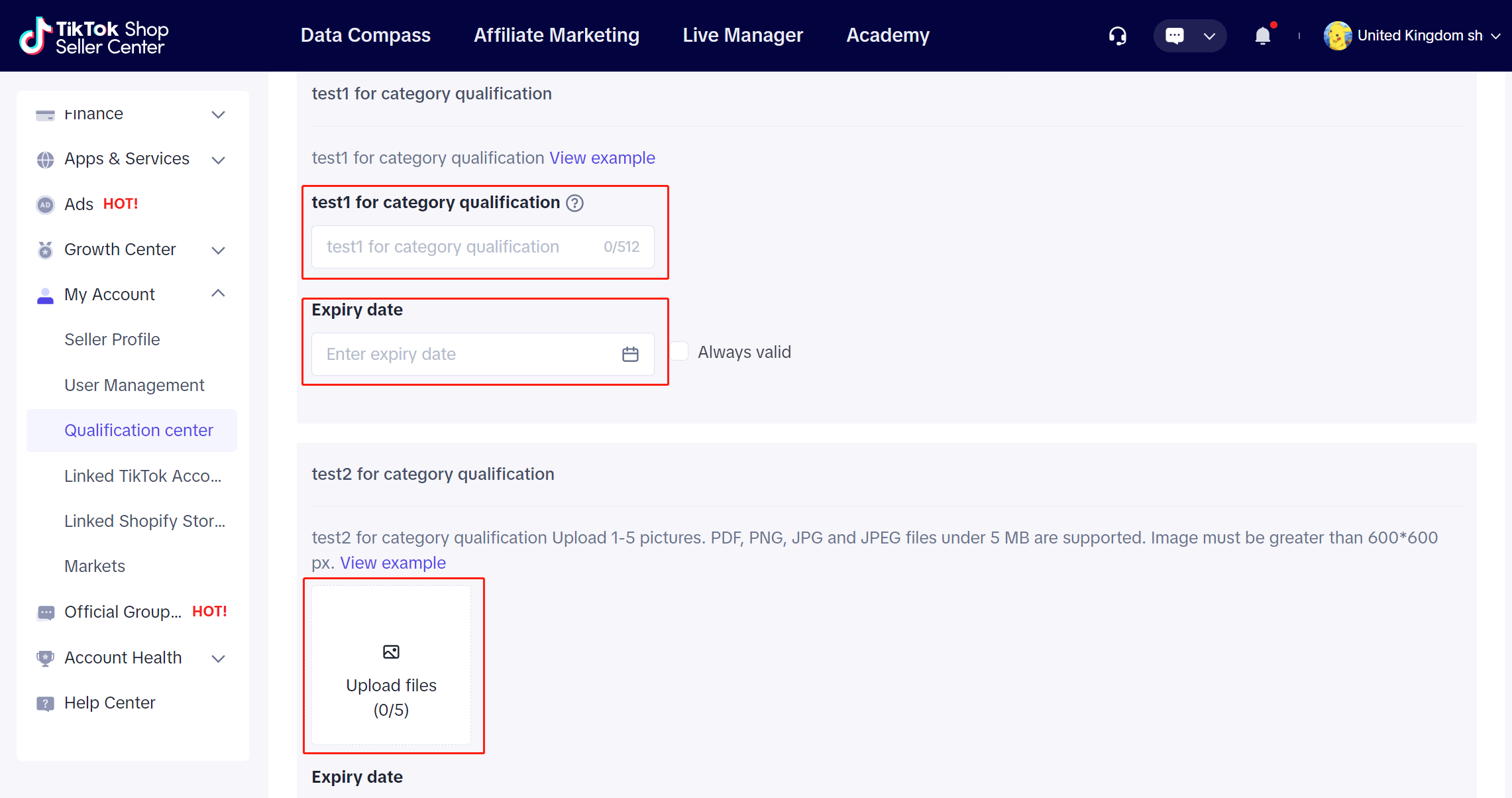Click the headset customer support icon
This screenshot has height=798, width=1512.
coord(1117,36)
